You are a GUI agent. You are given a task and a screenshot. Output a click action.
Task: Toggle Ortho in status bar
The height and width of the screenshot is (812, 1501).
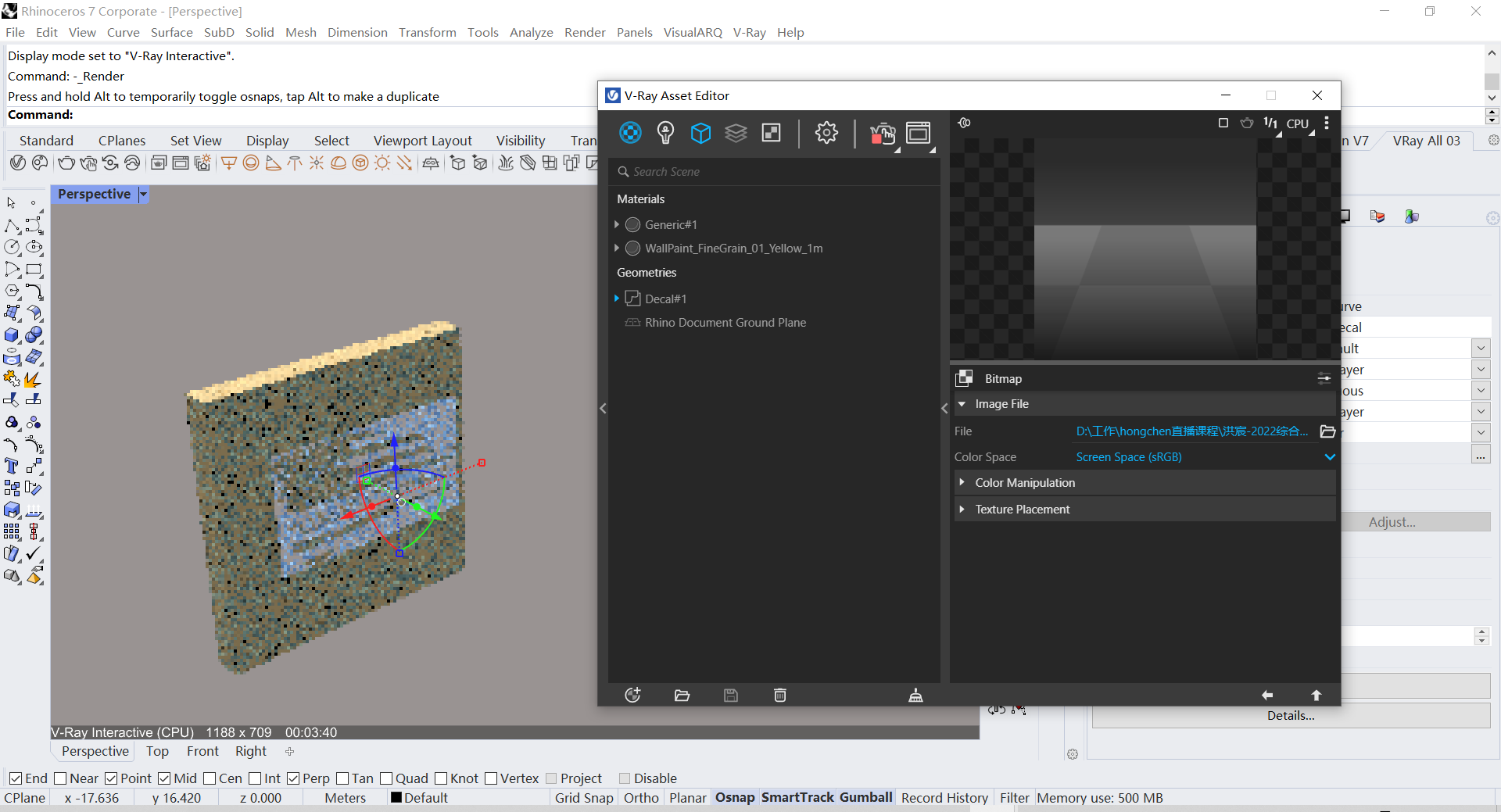click(x=641, y=797)
